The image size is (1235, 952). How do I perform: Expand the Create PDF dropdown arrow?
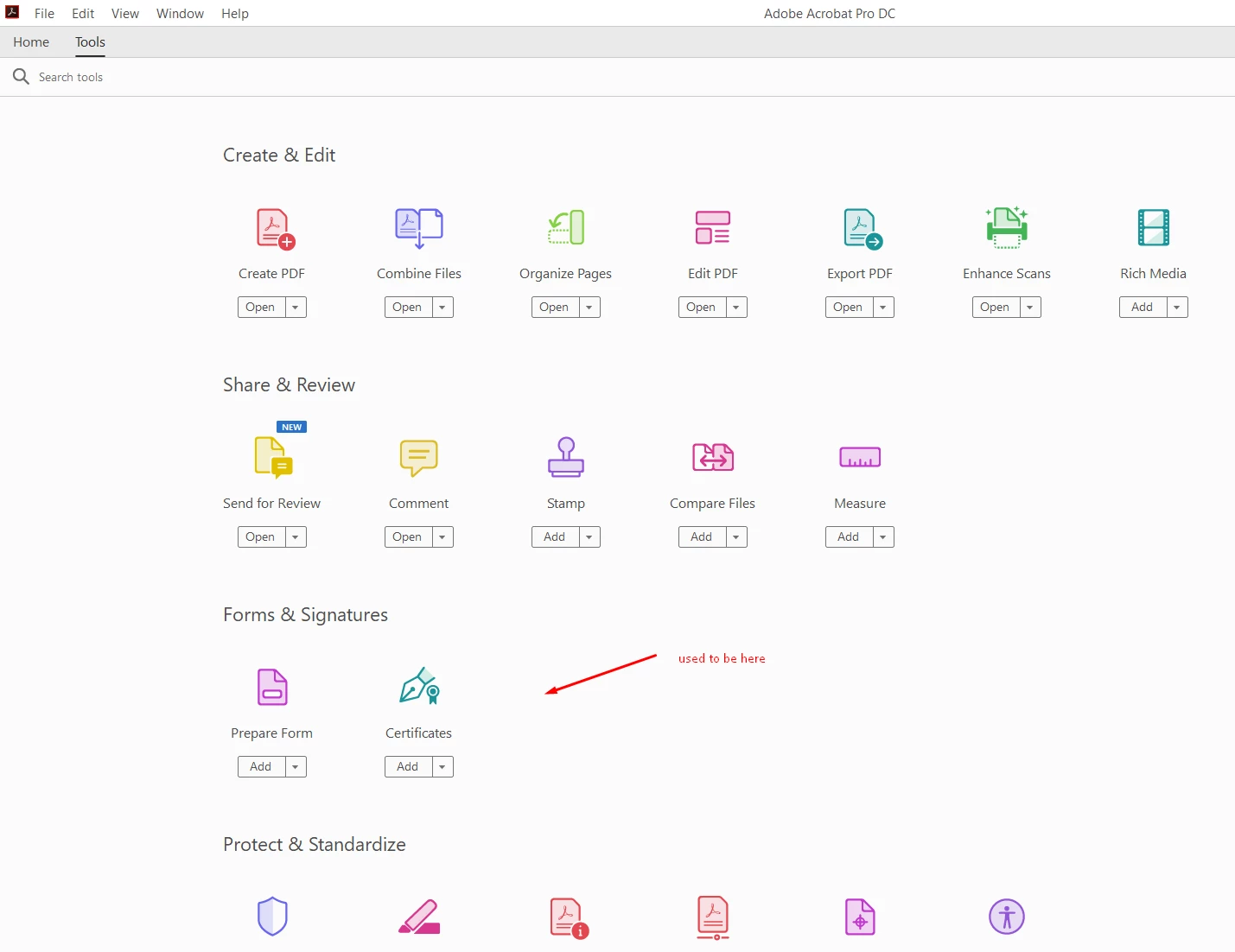click(x=296, y=307)
